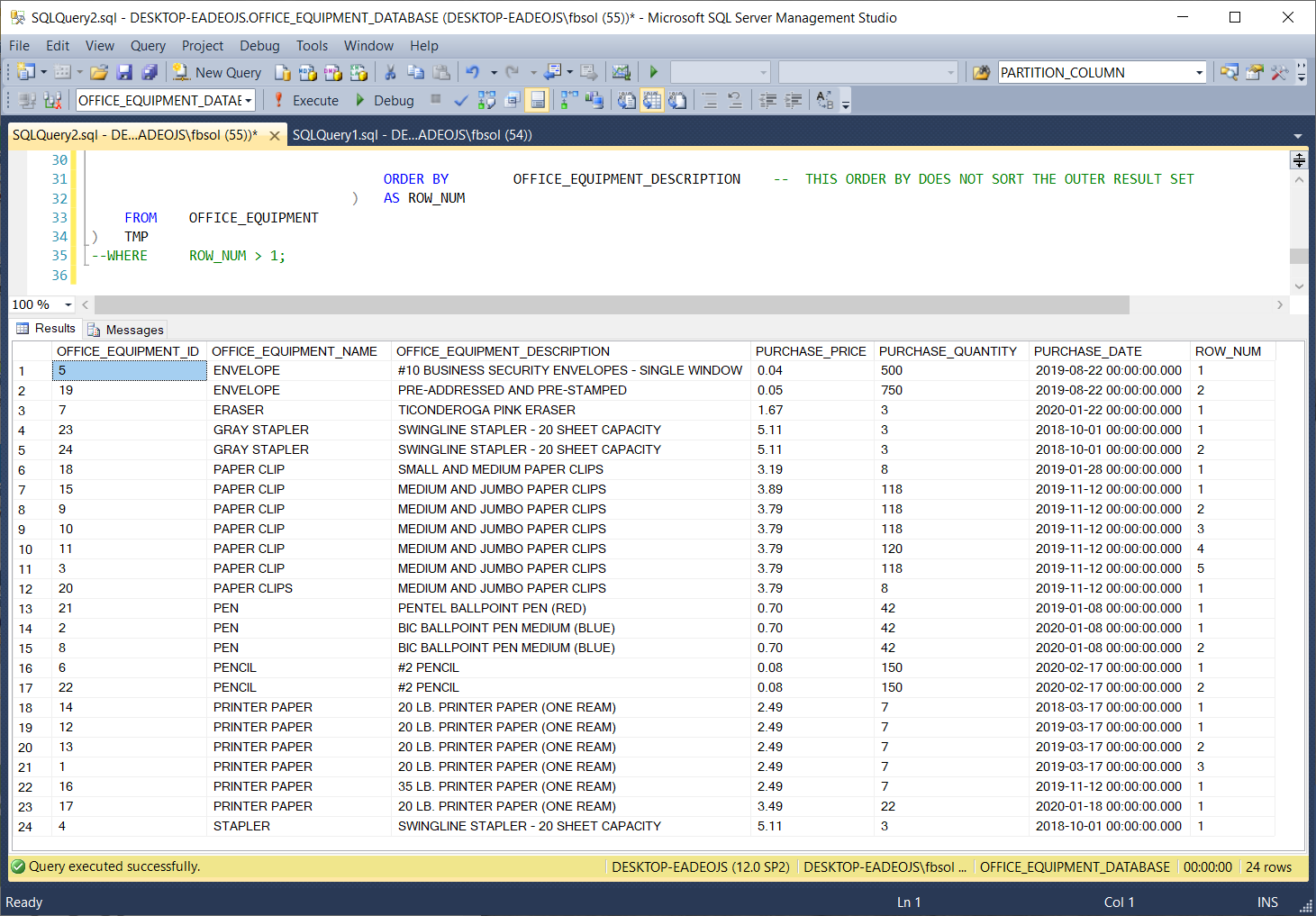
Task: Click the Parse query checkmark icon
Action: click(x=461, y=101)
